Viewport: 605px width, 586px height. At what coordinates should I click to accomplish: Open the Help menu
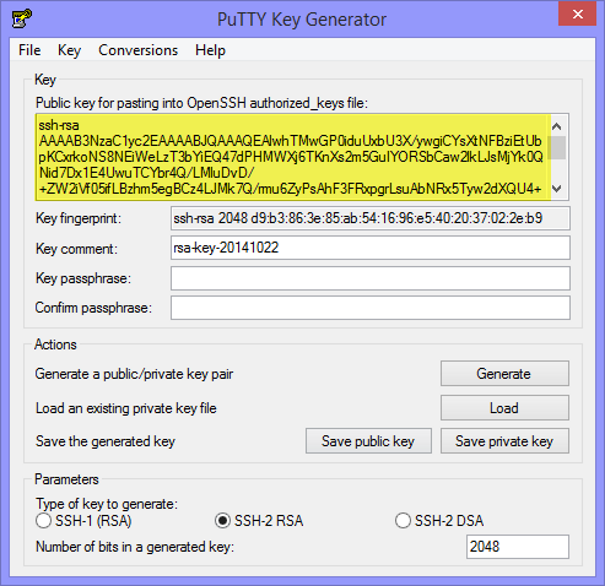point(210,51)
